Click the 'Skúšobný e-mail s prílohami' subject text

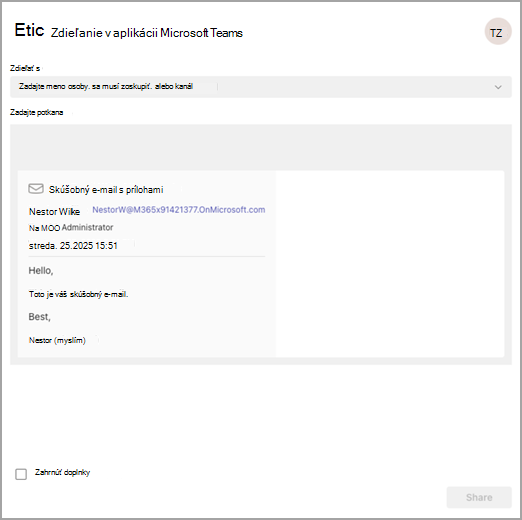106,190
